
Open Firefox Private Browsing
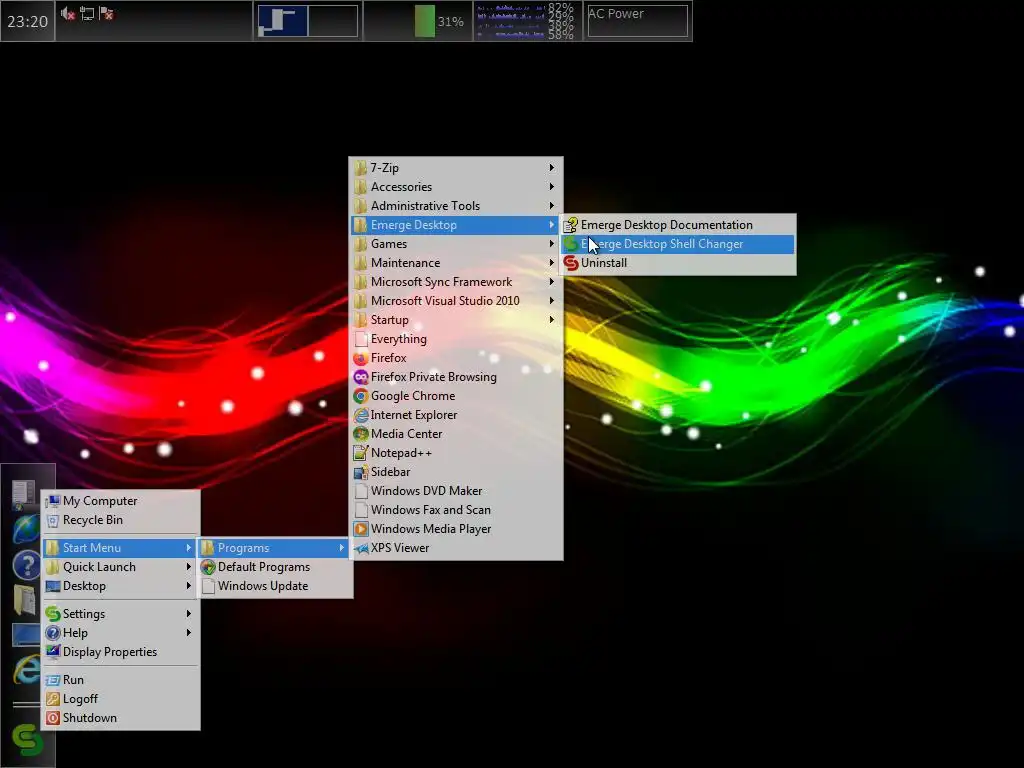pos(456,377)
